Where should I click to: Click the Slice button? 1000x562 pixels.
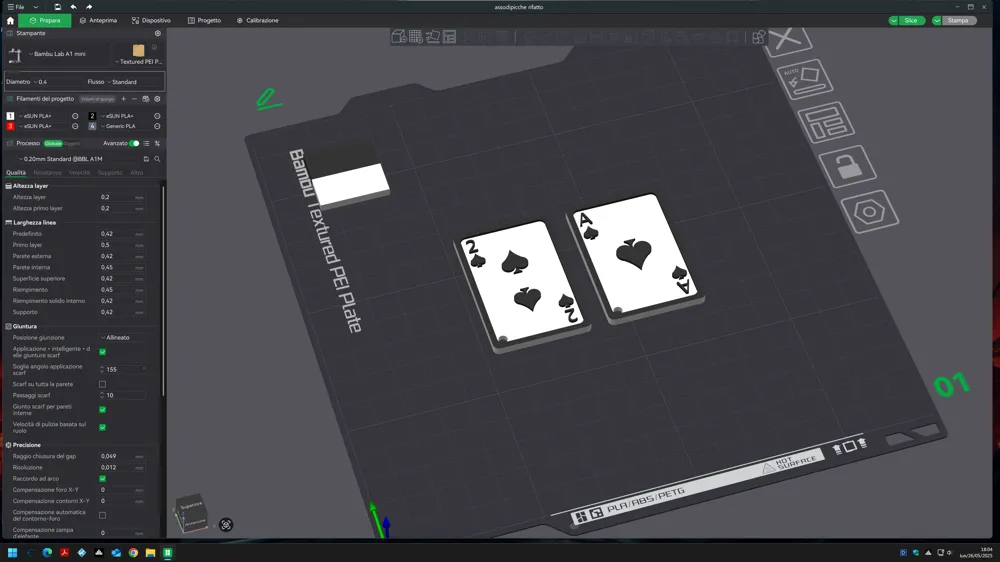(911, 20)
